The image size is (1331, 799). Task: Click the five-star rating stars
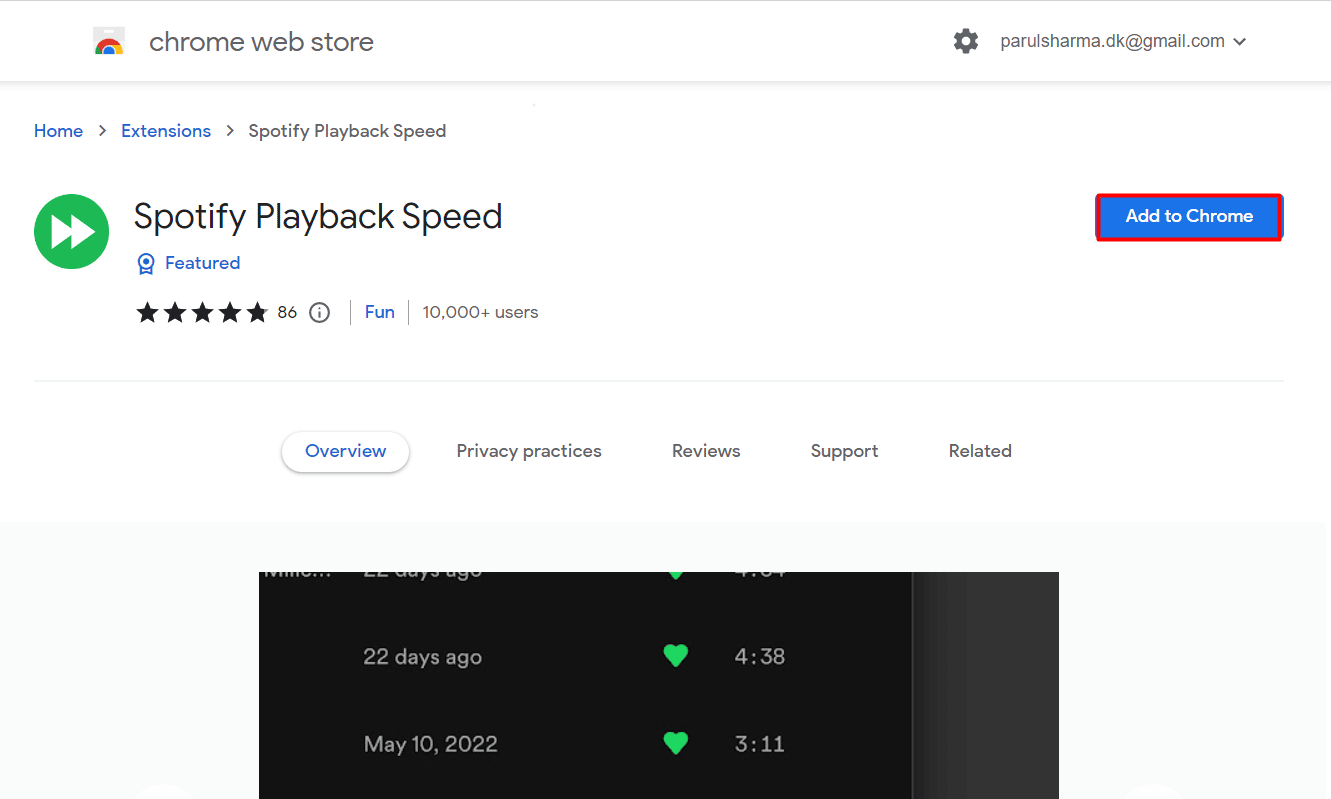point(202,312)
